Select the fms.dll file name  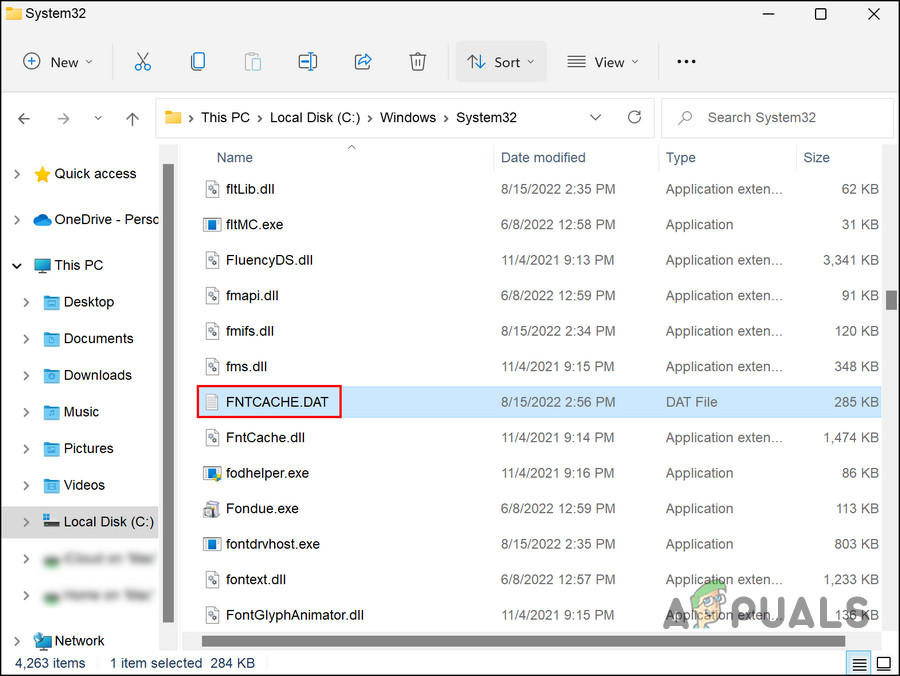(x=246, y=367)
